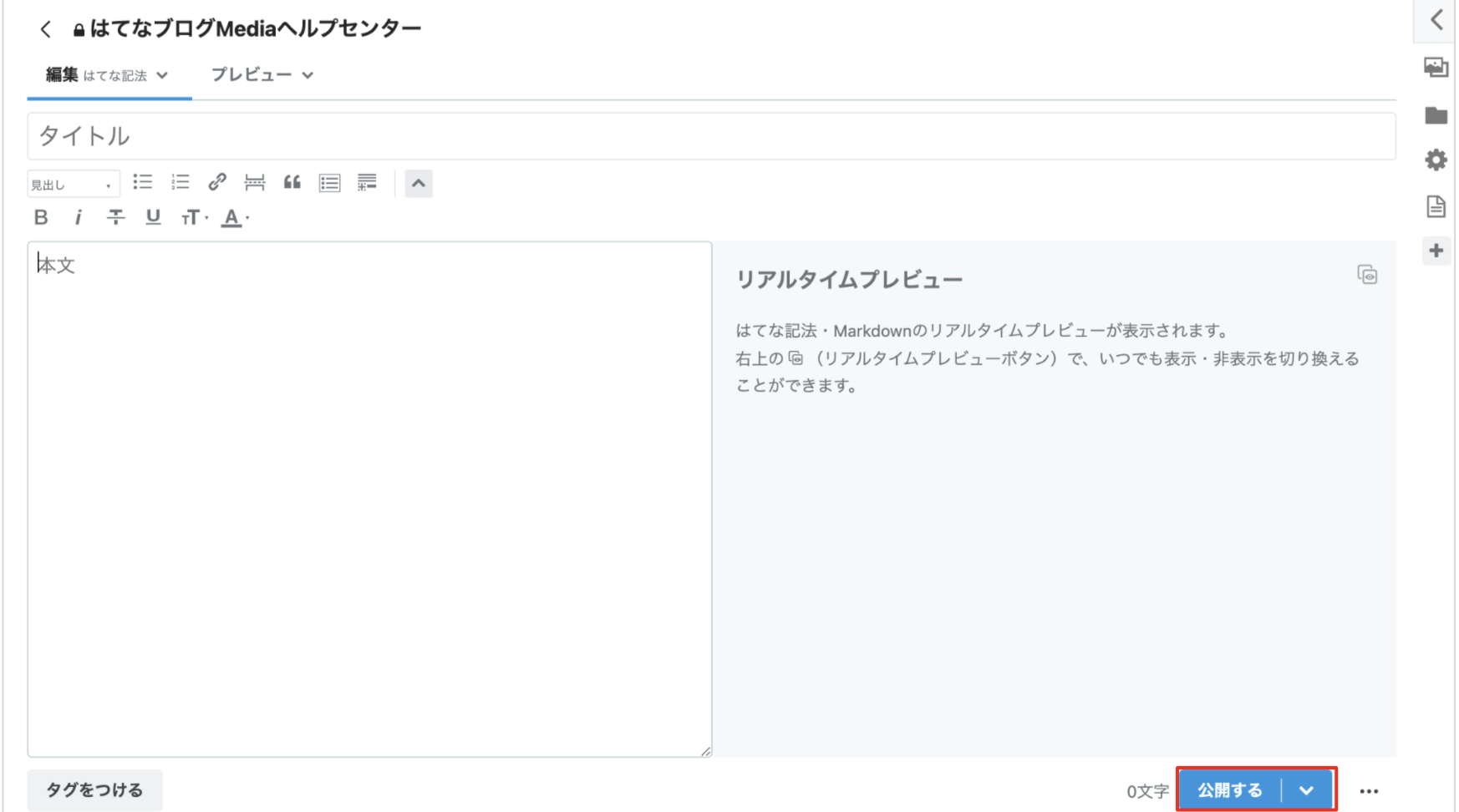Open editor settings from the sidebar gear

(1436, 159)
